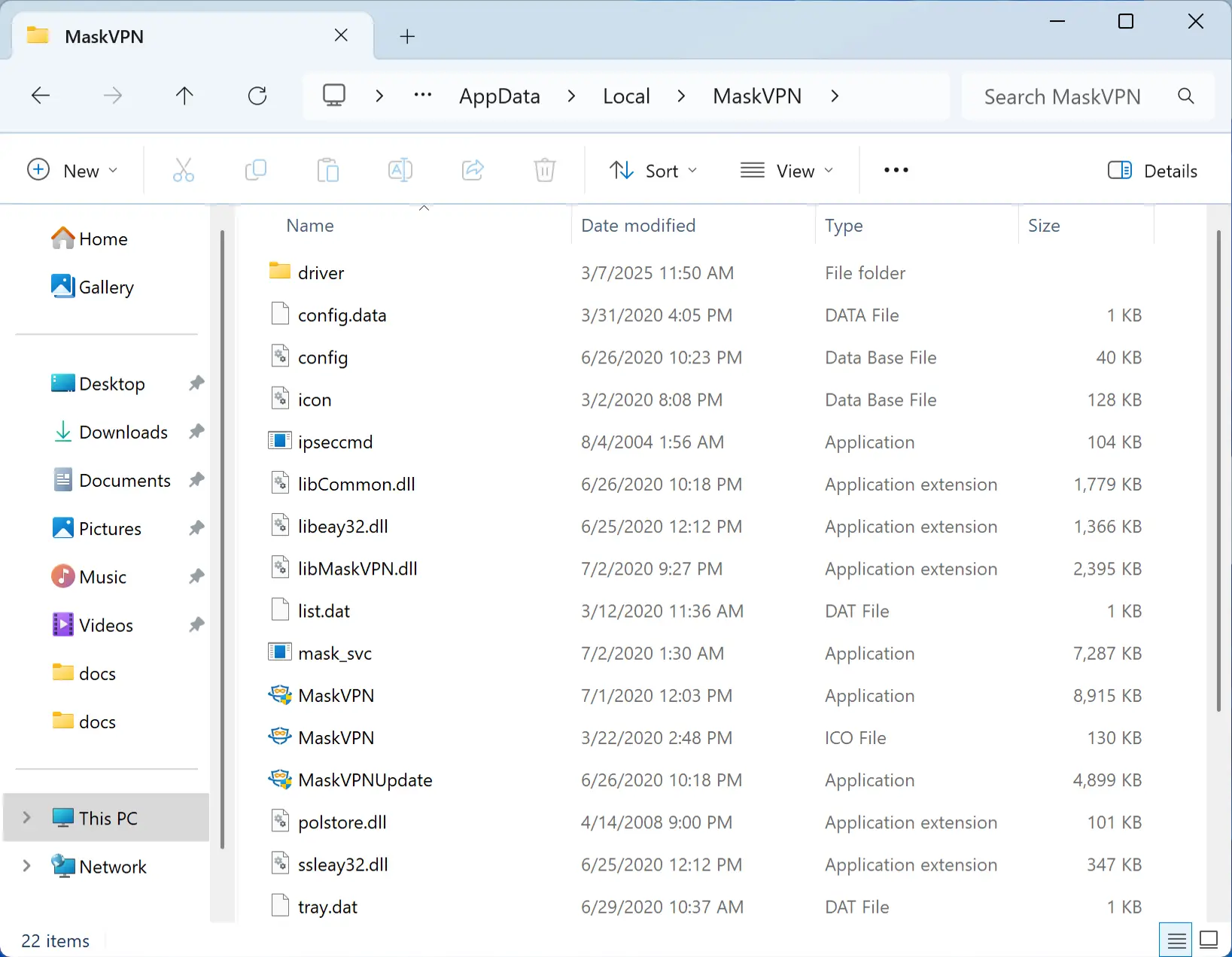Navigate up one folder level
This screenshot has height=957, width=1232.
(x=184, y=96)
